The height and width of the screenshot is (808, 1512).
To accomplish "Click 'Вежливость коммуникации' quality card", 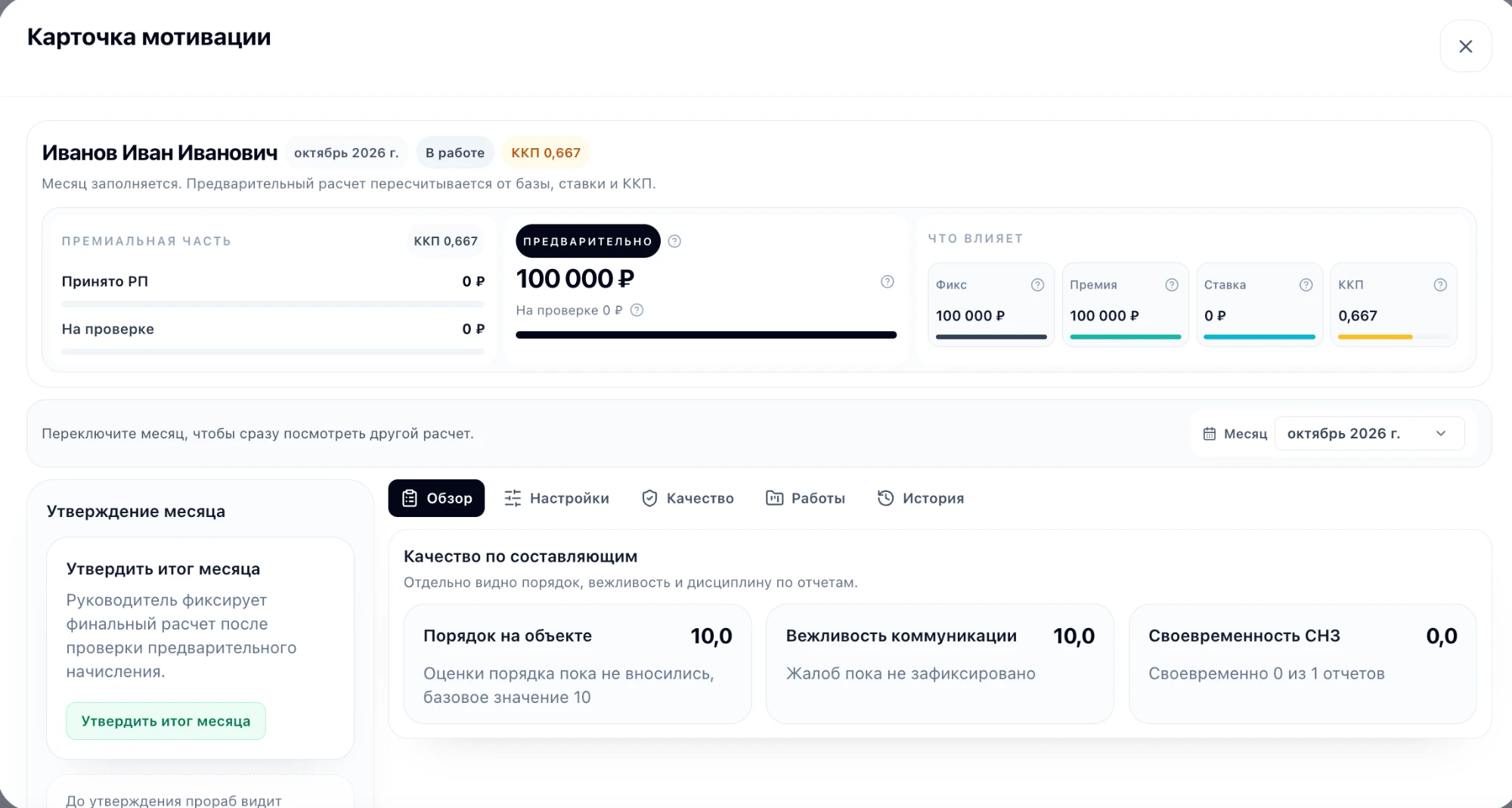I will tap(940, 664).
